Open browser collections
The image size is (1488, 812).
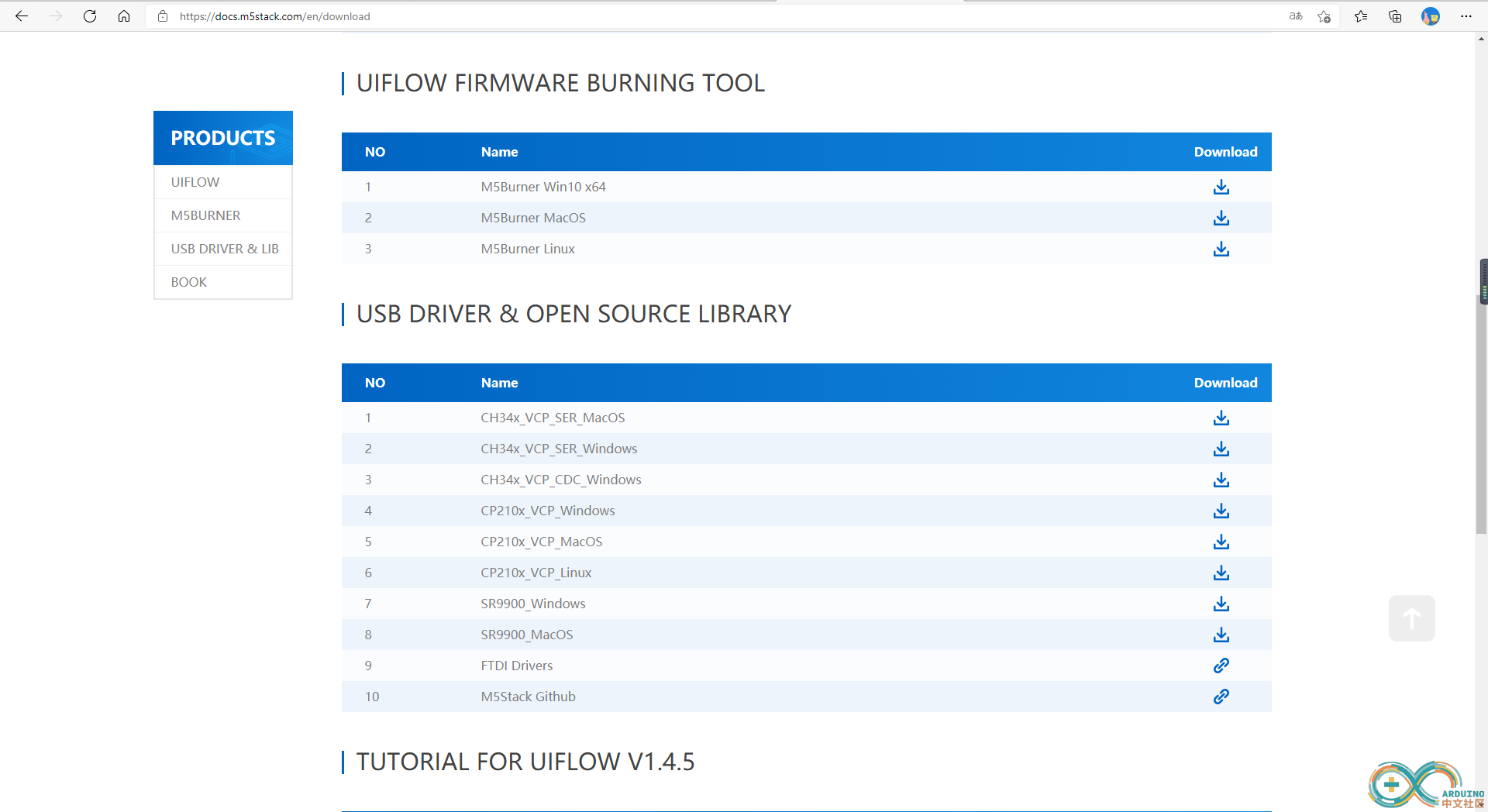click(1395, 16)
